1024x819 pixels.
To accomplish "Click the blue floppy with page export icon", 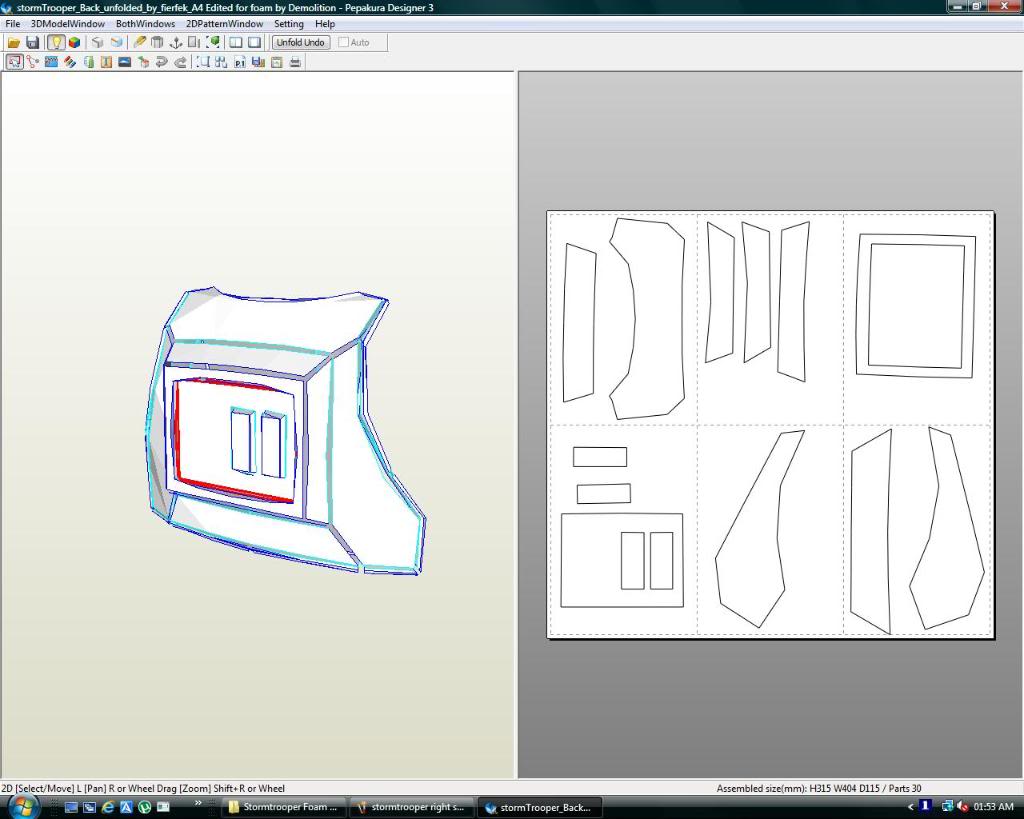I will 258,62.
